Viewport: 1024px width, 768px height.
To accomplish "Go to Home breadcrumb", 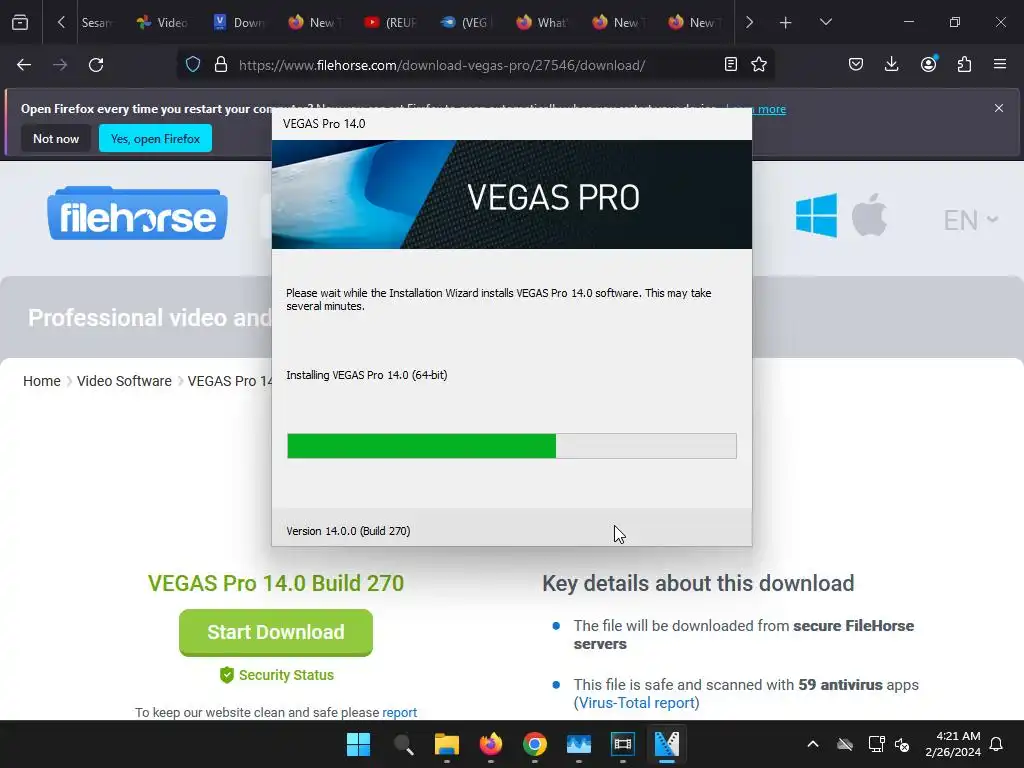I will pos(42,381).
